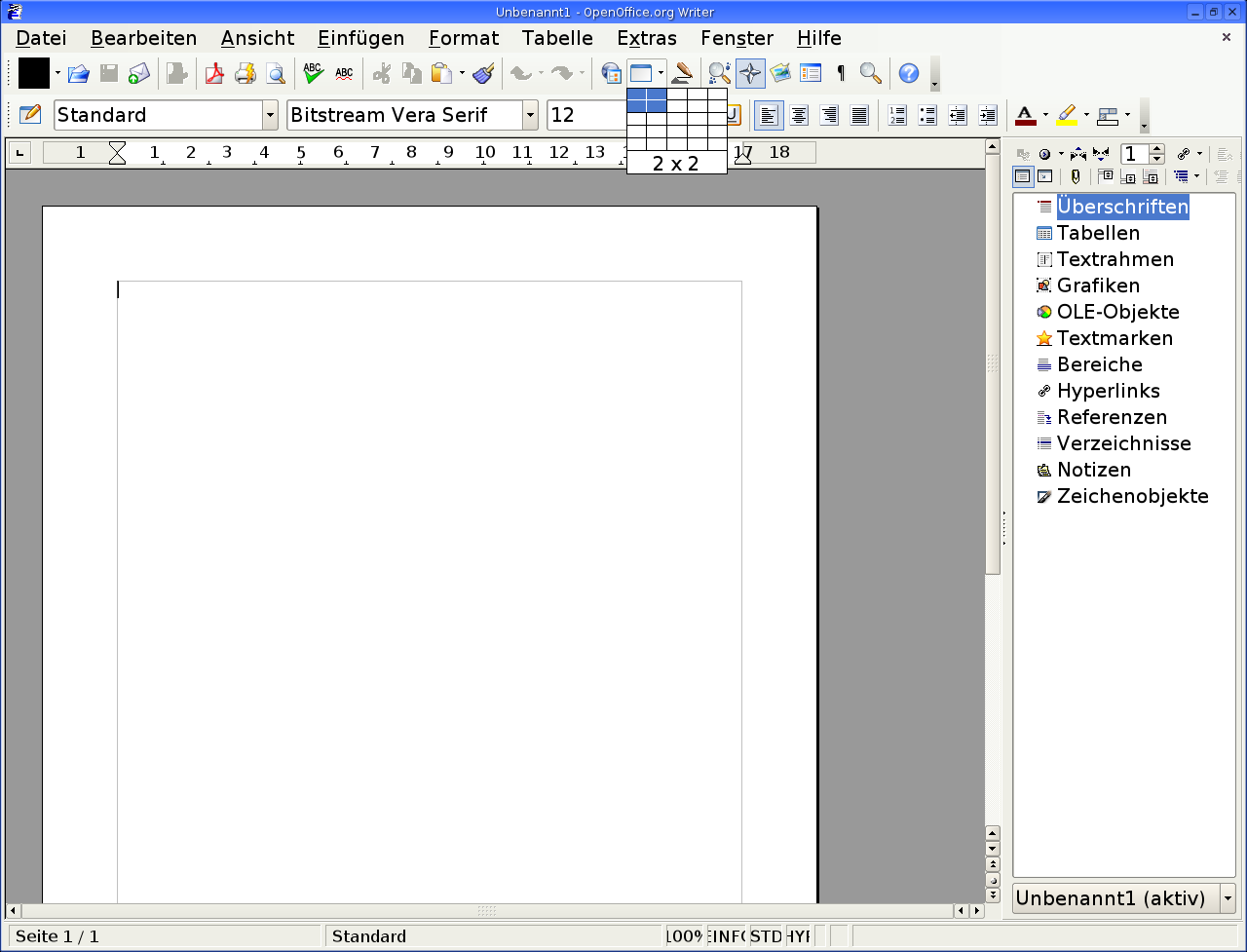1247x952 pixels.
Task: Open Data Sources icon
Action: pos(811,73)
